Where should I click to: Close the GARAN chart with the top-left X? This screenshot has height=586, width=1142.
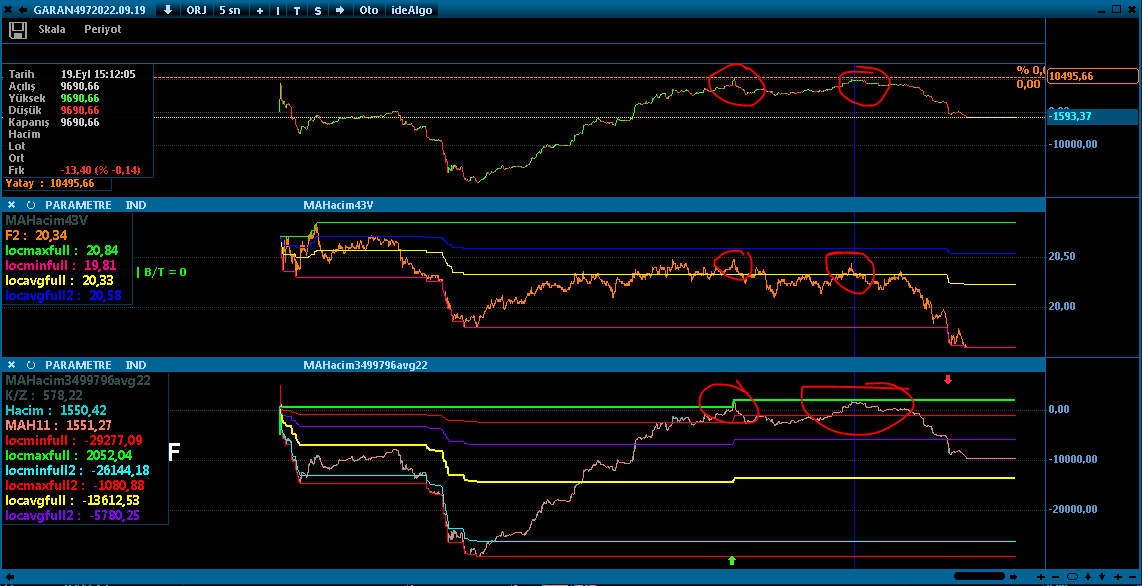(x=9, y=10)
